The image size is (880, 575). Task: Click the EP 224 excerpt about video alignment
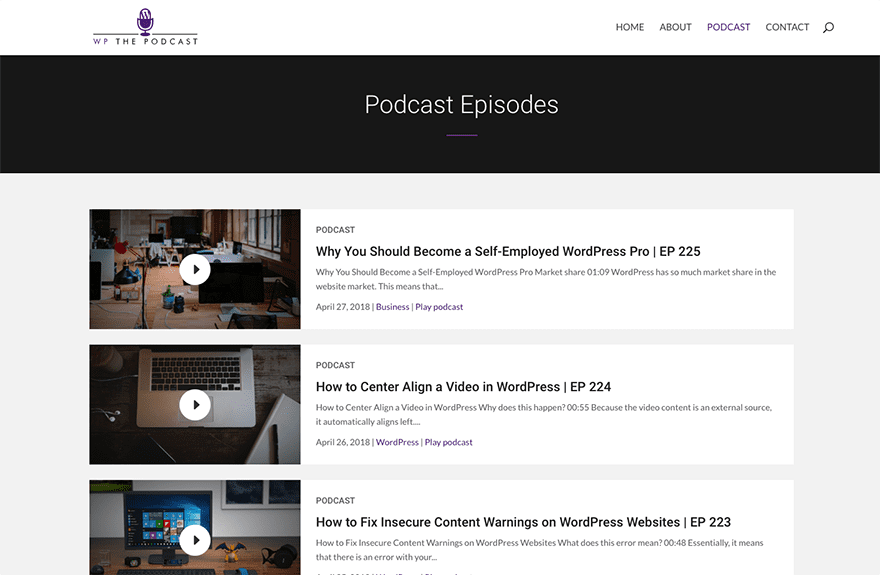tap(544, 415)
